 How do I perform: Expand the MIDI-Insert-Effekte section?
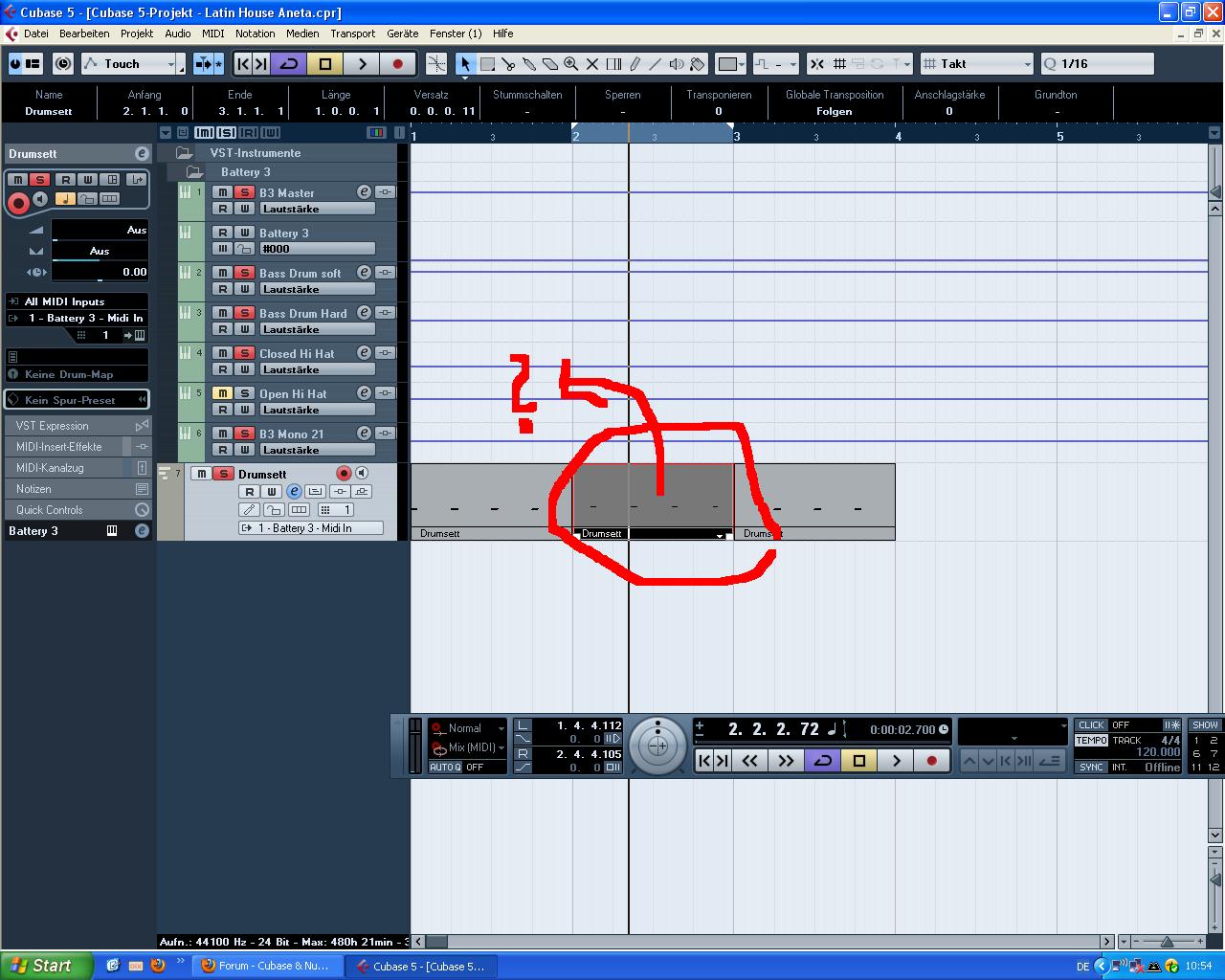tap(78, 447)
